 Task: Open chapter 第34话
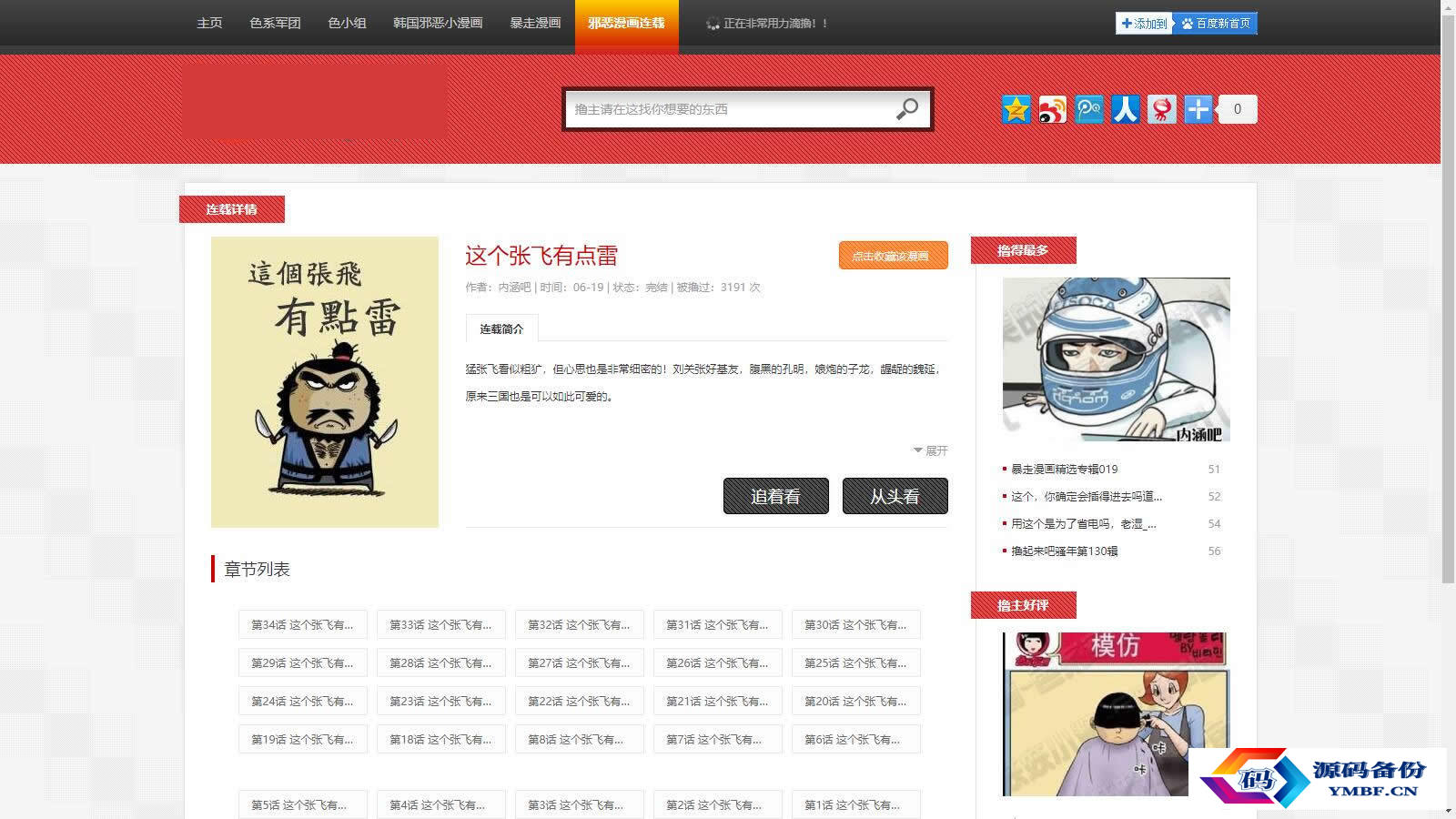(x=303, y=624)
